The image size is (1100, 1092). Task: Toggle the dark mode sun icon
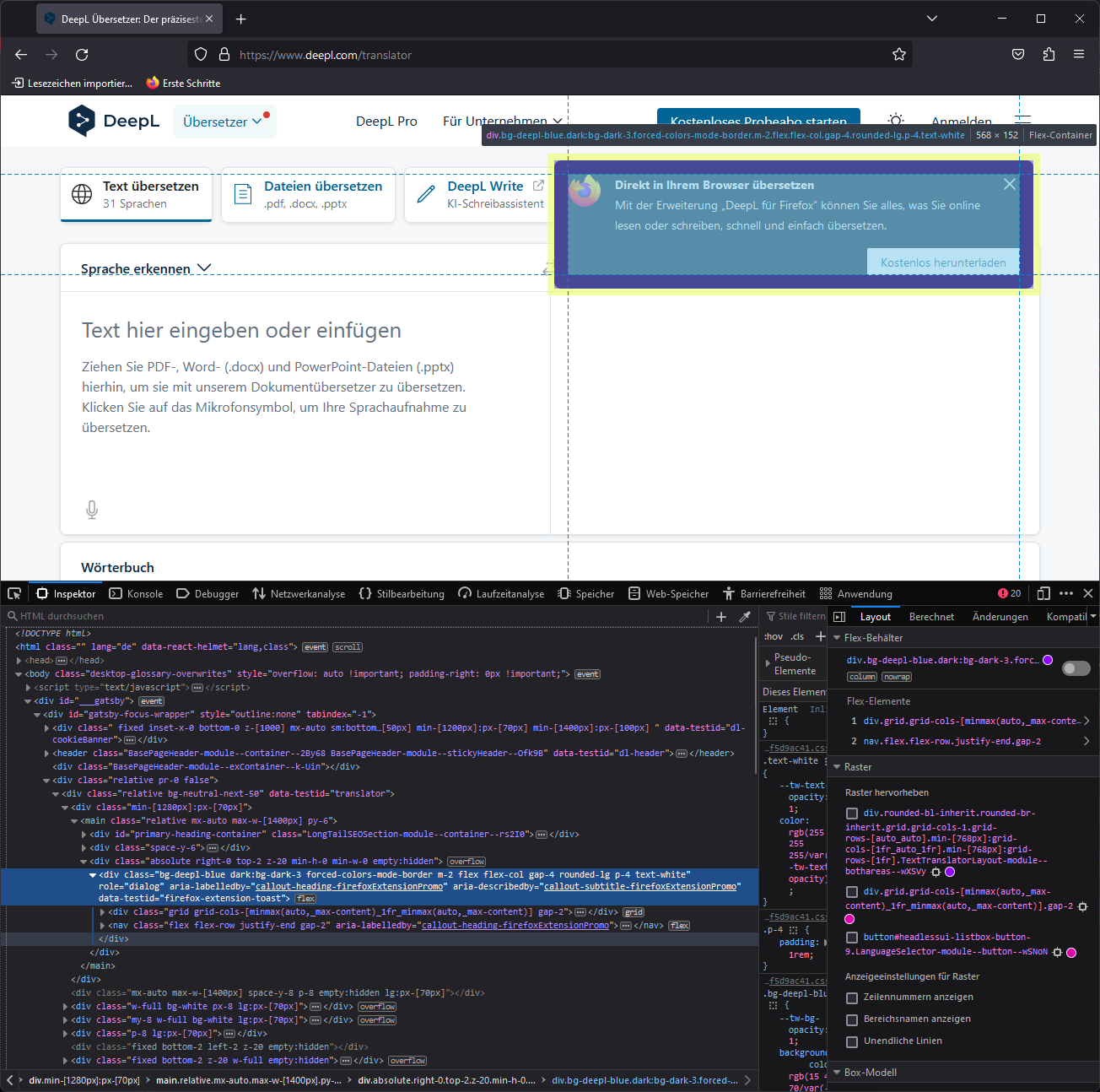(x=895, y=120)
